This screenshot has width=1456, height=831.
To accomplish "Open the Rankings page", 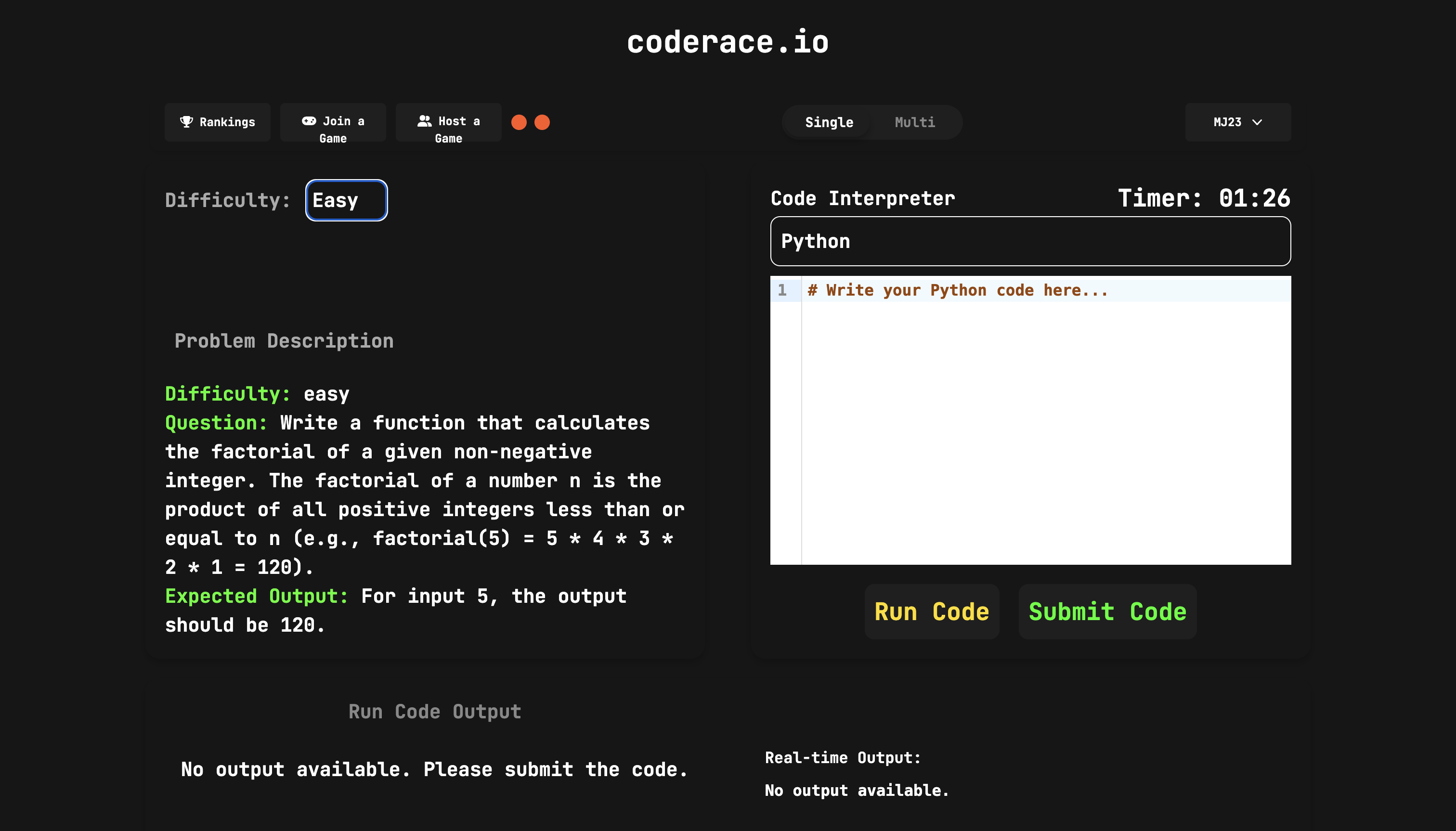I will click(218, 122).
